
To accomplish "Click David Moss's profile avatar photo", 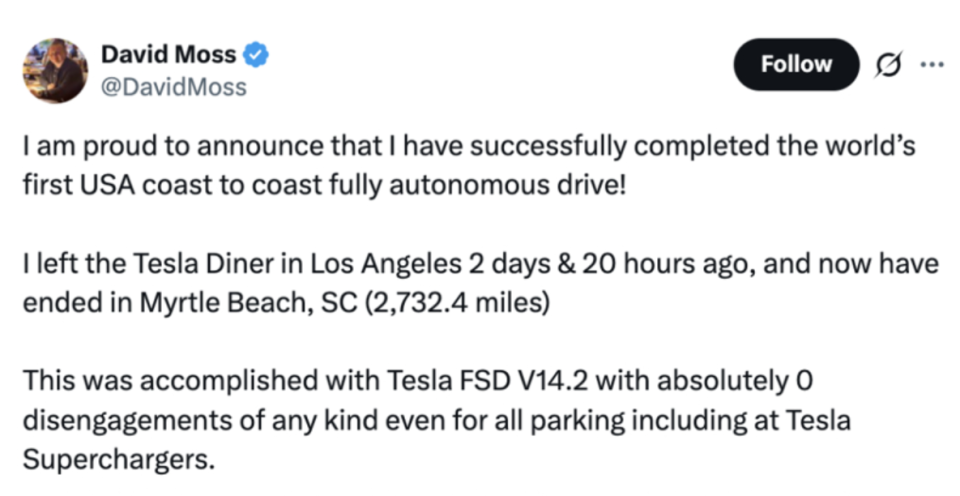I will [55, 70].
